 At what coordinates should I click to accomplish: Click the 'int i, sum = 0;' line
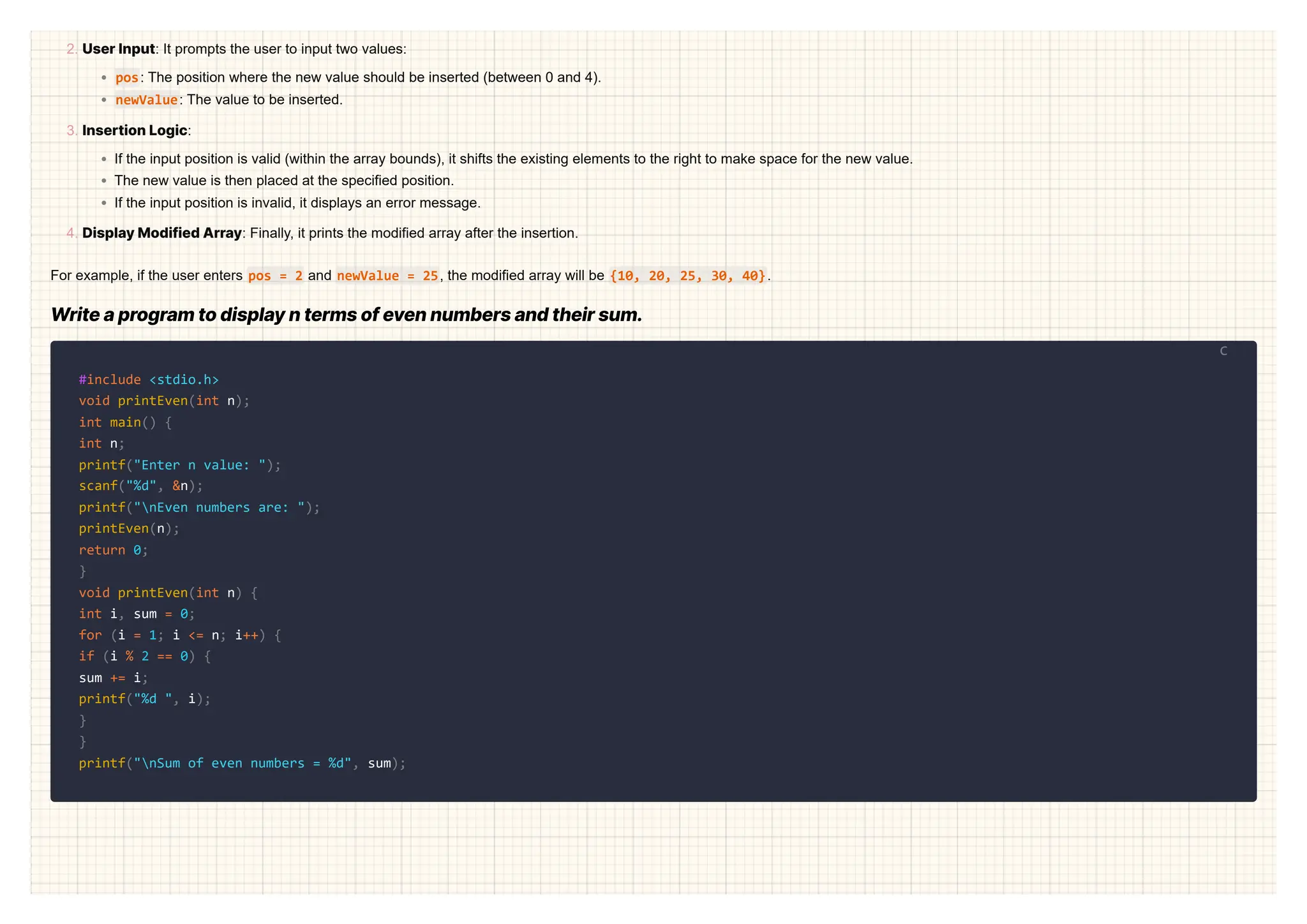(137, 614)
